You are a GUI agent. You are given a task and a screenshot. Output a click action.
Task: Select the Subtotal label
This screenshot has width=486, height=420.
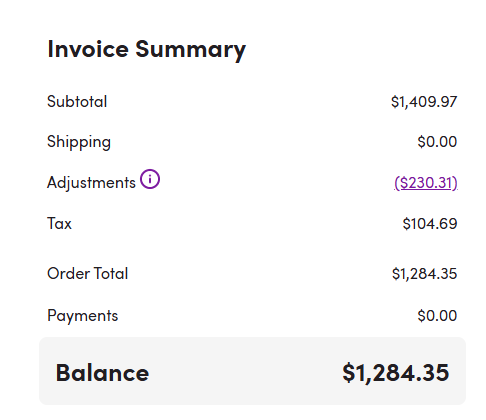[x=77, y=101]
